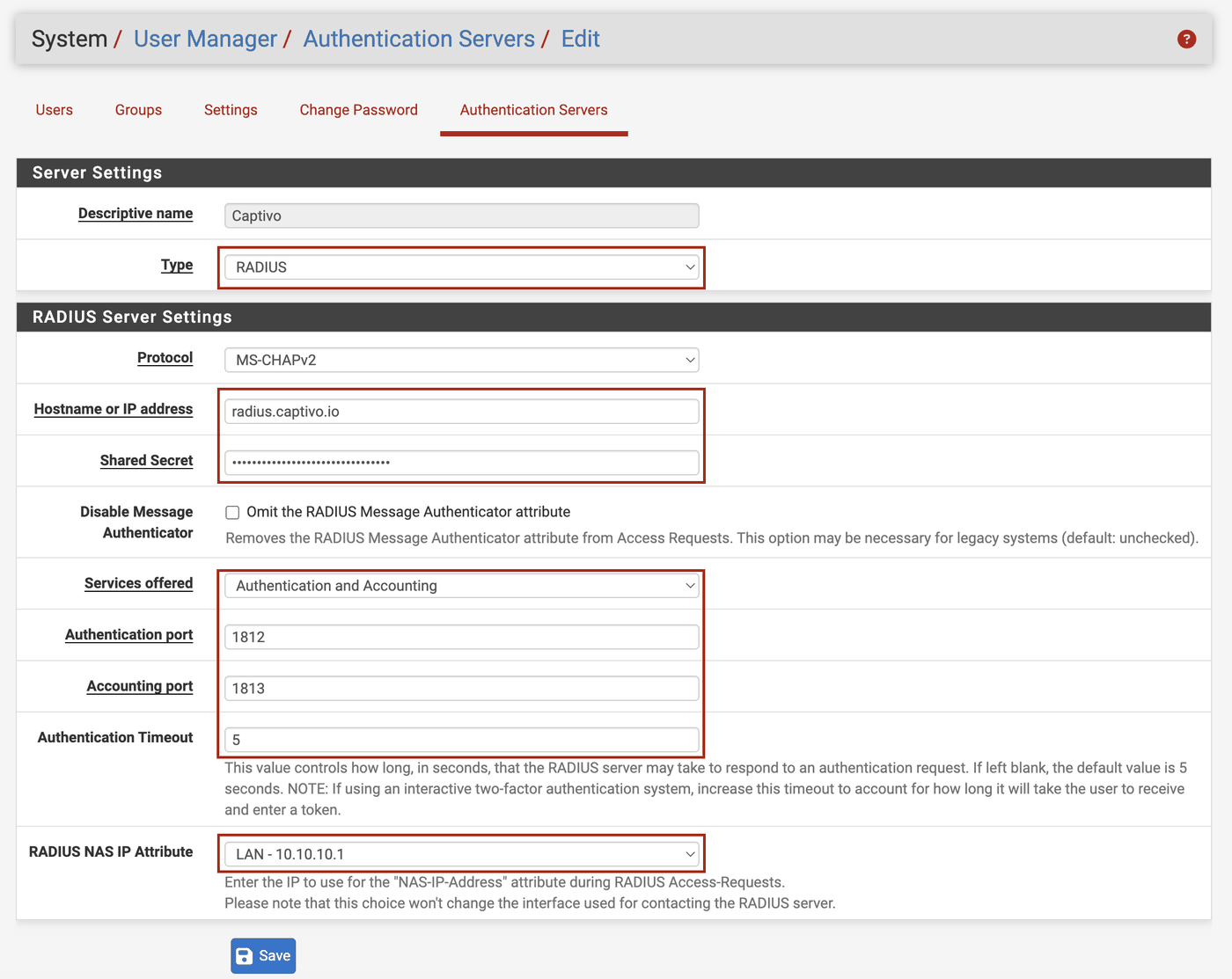Click the Services offered label

click(139, 583)
